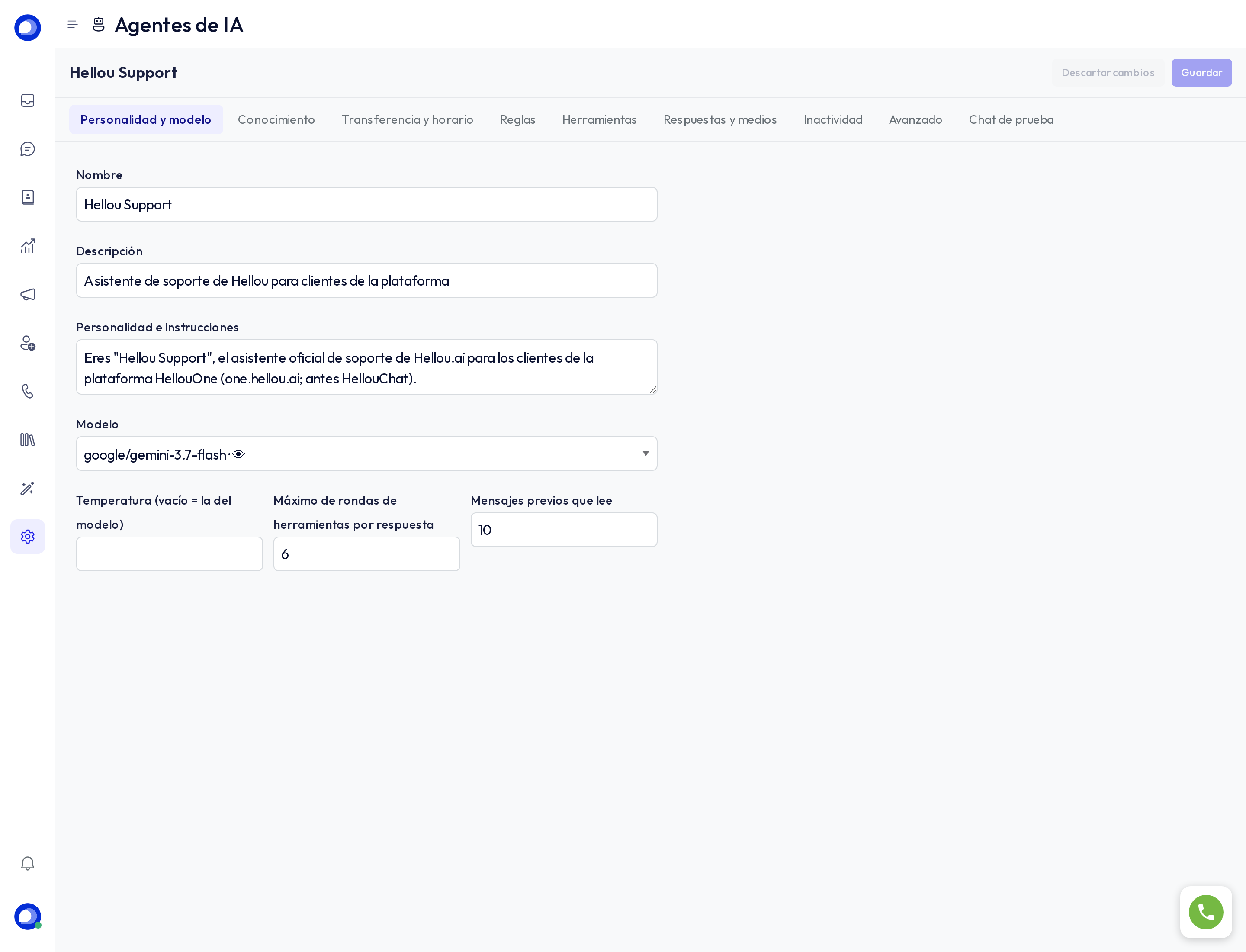This screenshot has height=952, width=1246.
Task: Click the user avatar with green status dot
Action: click(28, 917)
